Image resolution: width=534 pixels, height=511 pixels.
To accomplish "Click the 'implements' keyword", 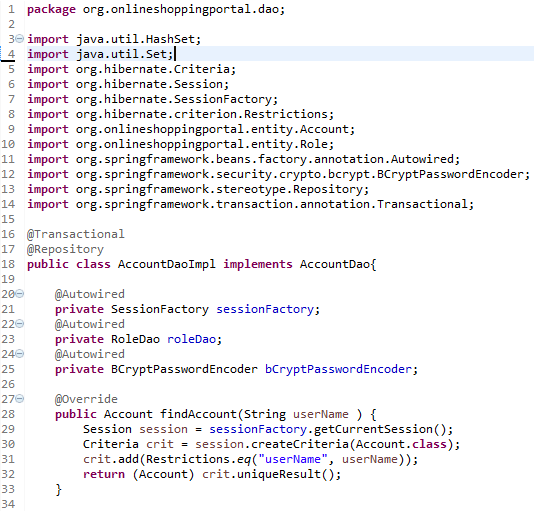I will [x=258, y=264].
